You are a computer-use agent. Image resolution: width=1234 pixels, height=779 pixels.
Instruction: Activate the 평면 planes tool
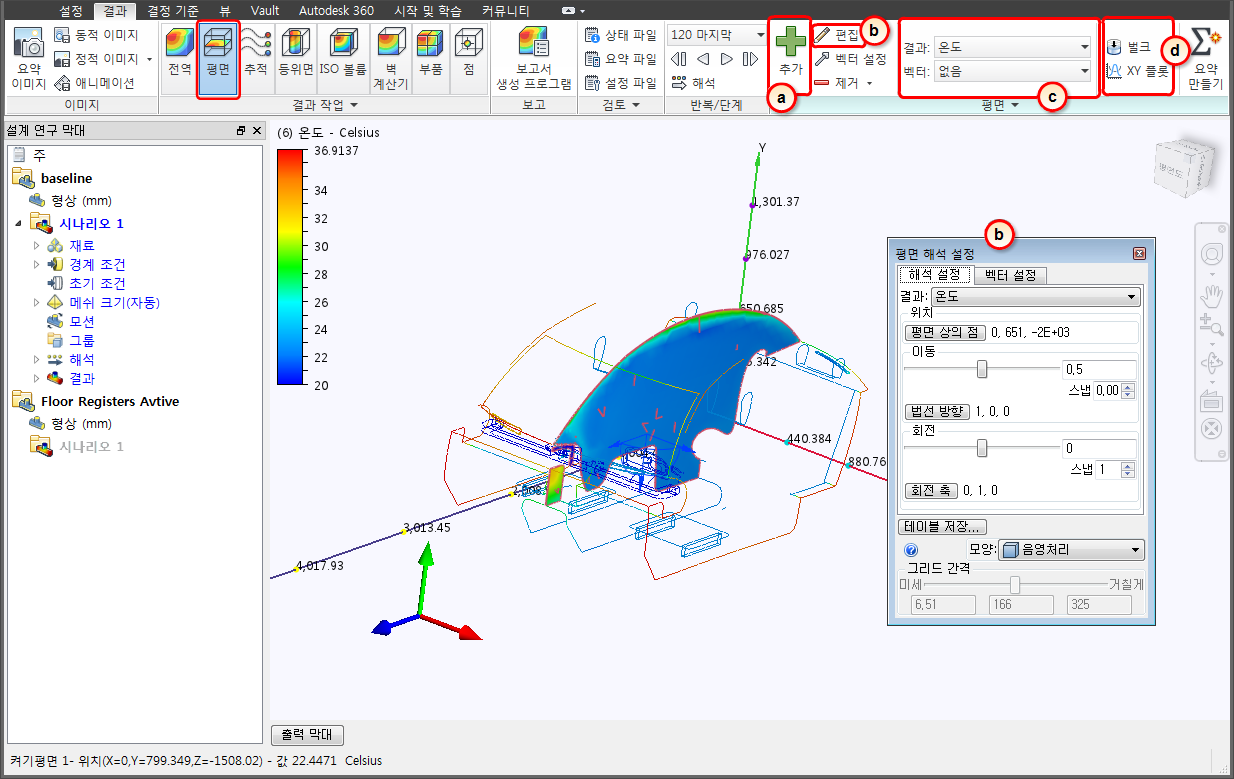click(218, 59)
